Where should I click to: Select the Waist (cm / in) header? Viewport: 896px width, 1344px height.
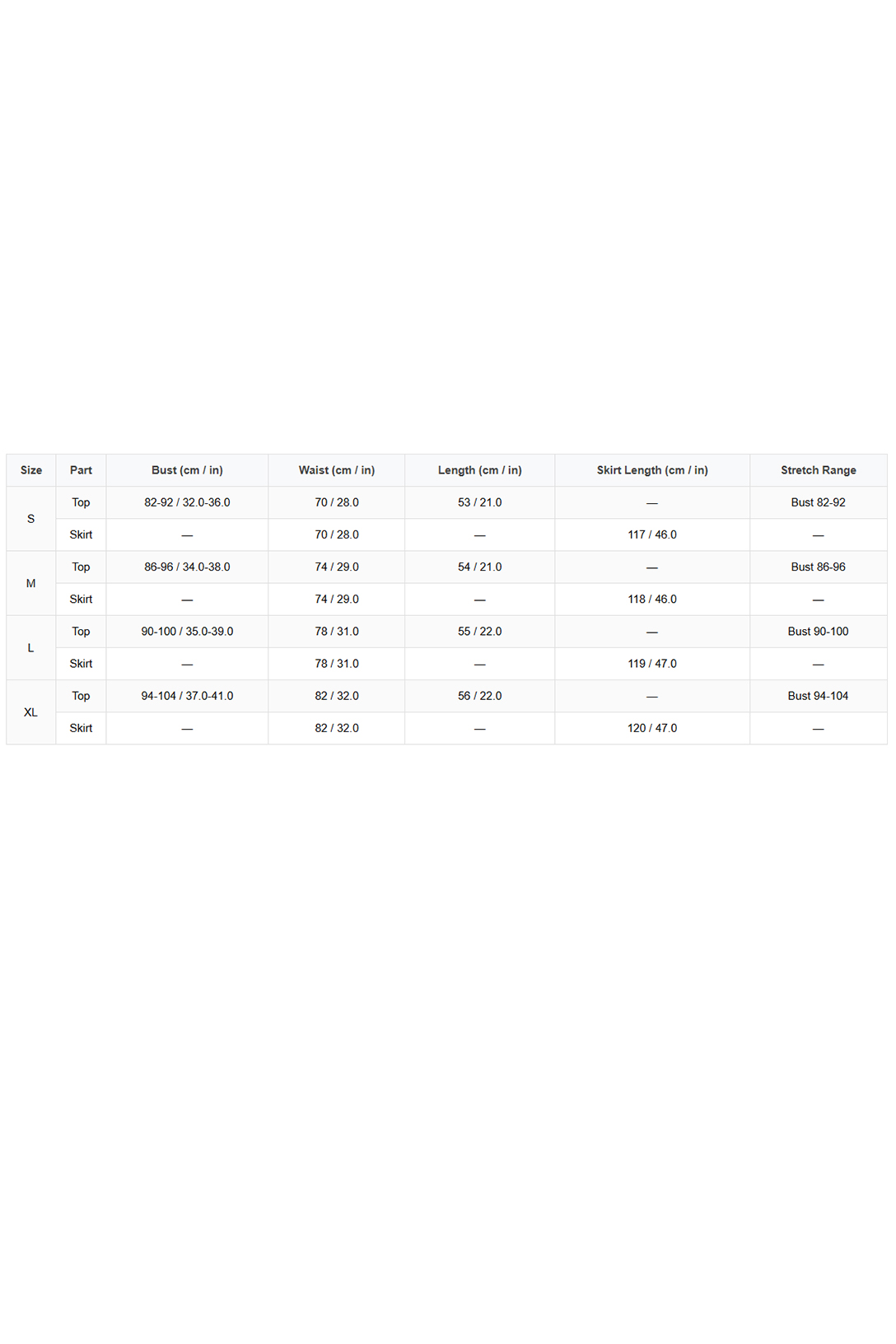pos(337,470)
